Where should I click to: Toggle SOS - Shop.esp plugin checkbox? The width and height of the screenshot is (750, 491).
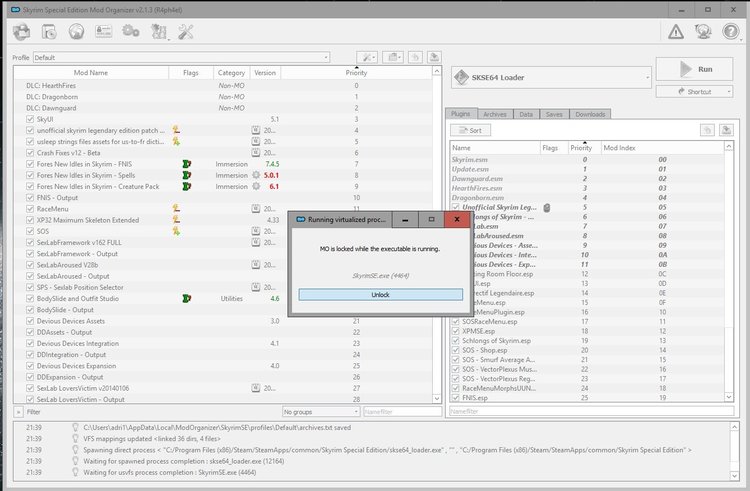(455, 350)
